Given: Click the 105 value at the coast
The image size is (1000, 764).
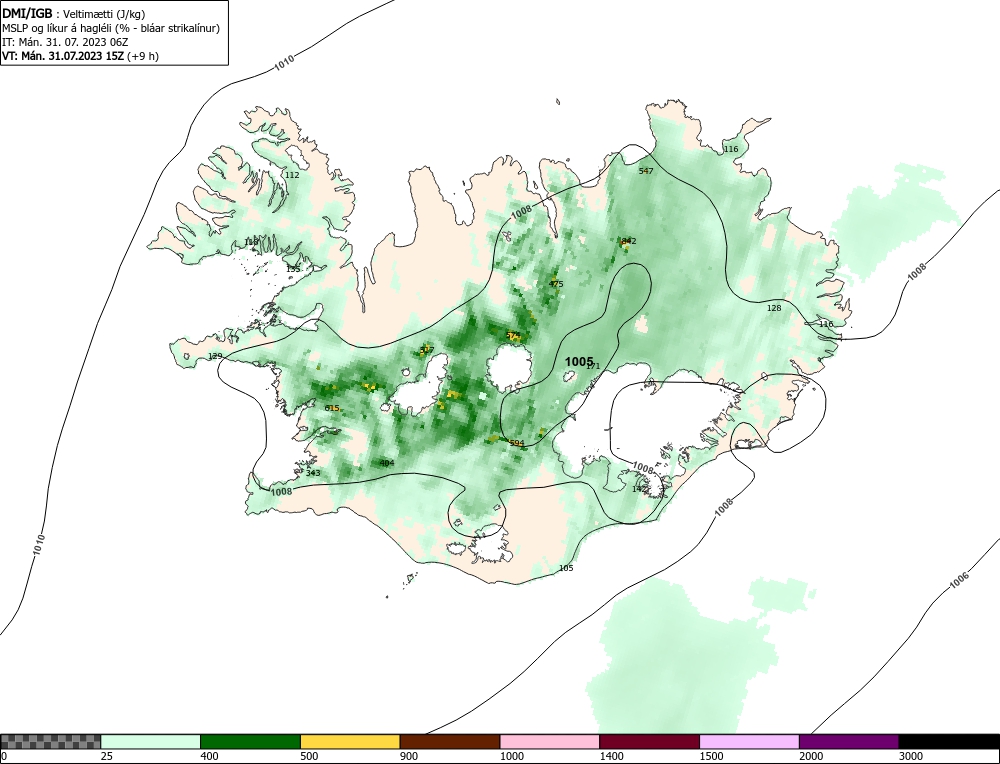Looking at the screenshot, I should (x=566, y=568).
